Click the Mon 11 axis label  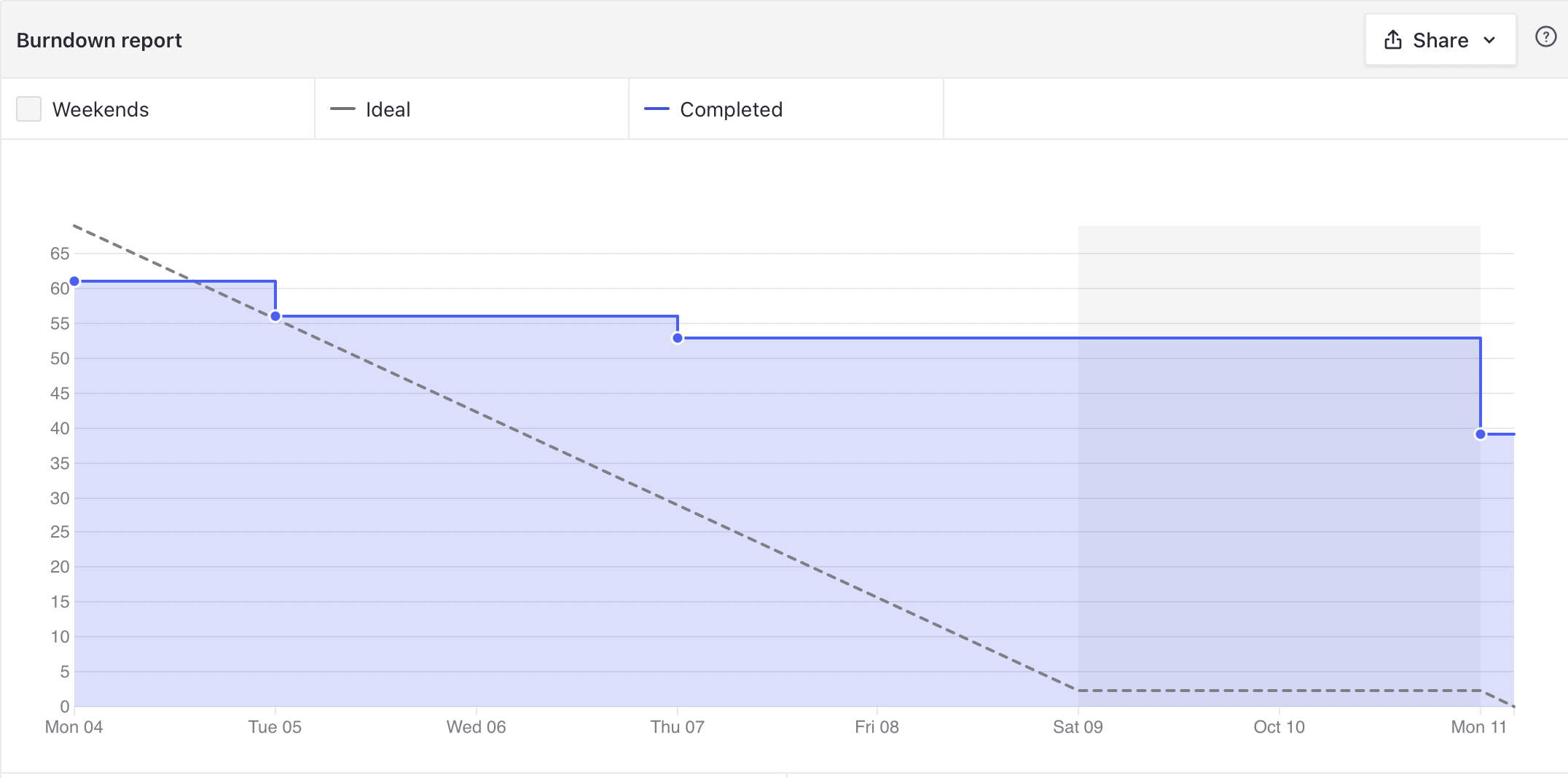tap(1478, 727)
